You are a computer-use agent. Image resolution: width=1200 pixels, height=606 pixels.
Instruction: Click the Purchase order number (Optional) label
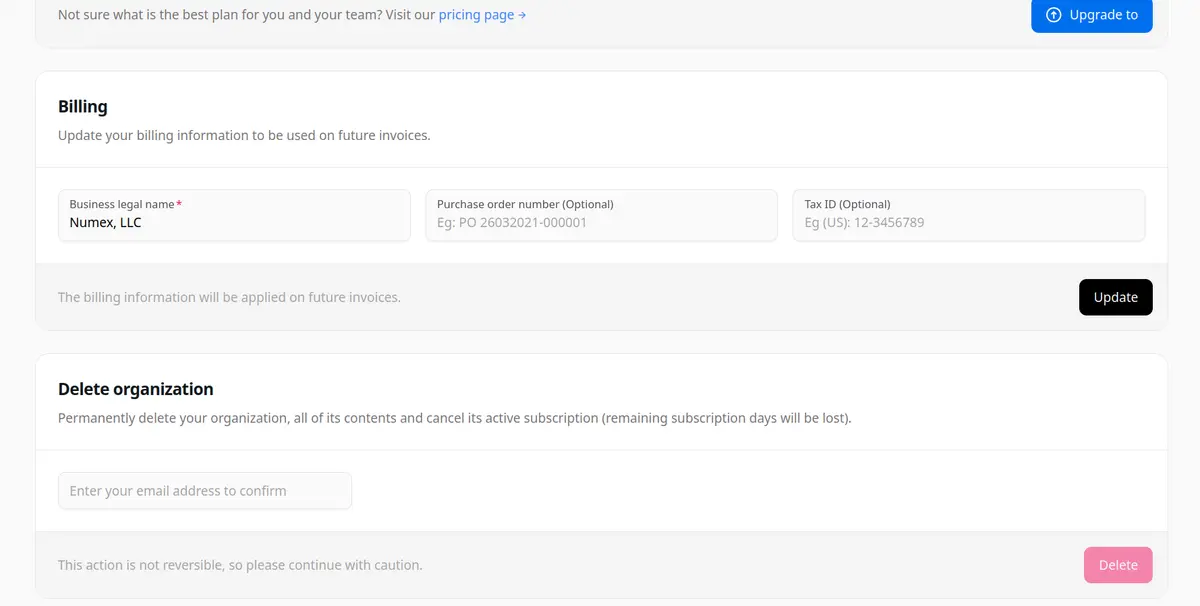click(525, 204)
